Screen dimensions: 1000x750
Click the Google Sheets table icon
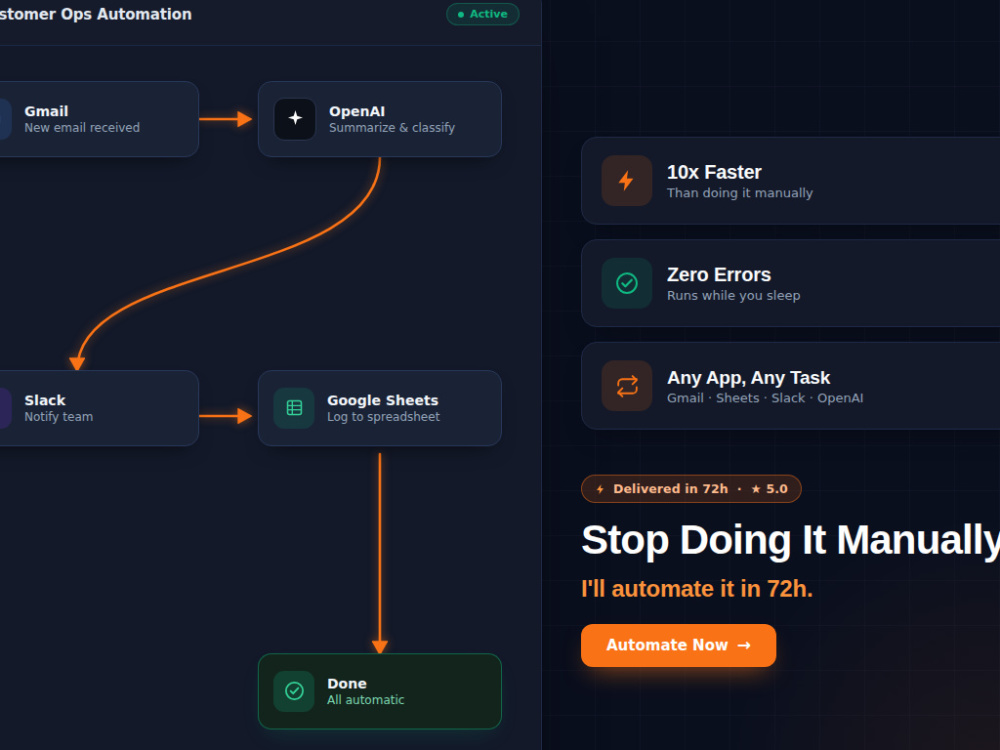294,408
